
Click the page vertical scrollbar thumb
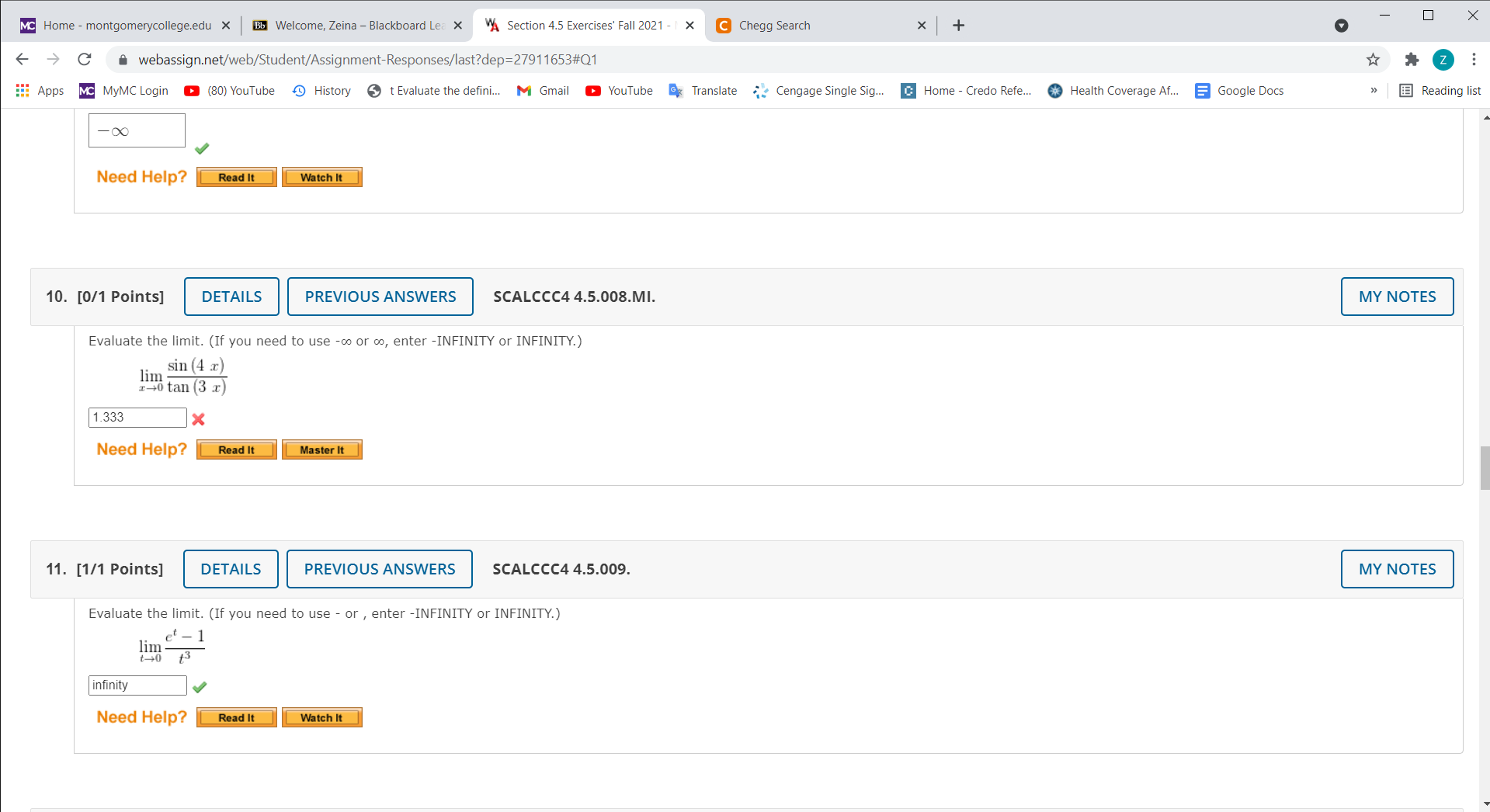[x=1485, y=468]
